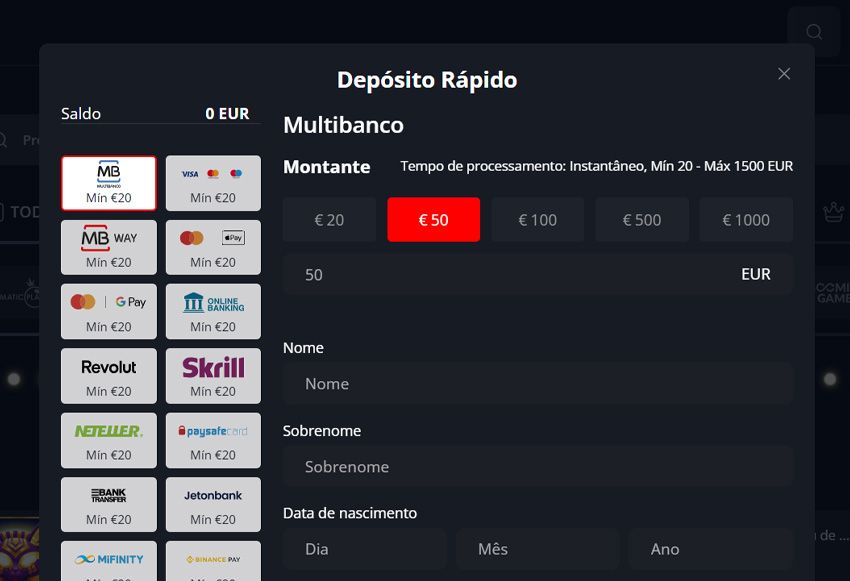Click the Nome input field
Image resolution: width=850 pixels, height=581 pixels.
click(x=537, y=384)
